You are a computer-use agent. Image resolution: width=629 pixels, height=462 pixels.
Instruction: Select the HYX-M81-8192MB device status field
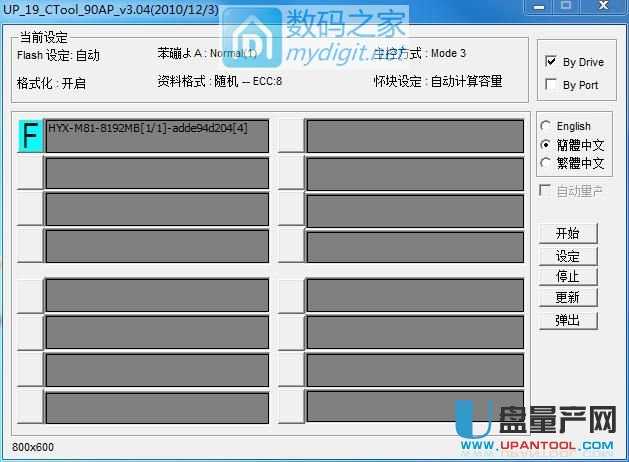(157, 137)
